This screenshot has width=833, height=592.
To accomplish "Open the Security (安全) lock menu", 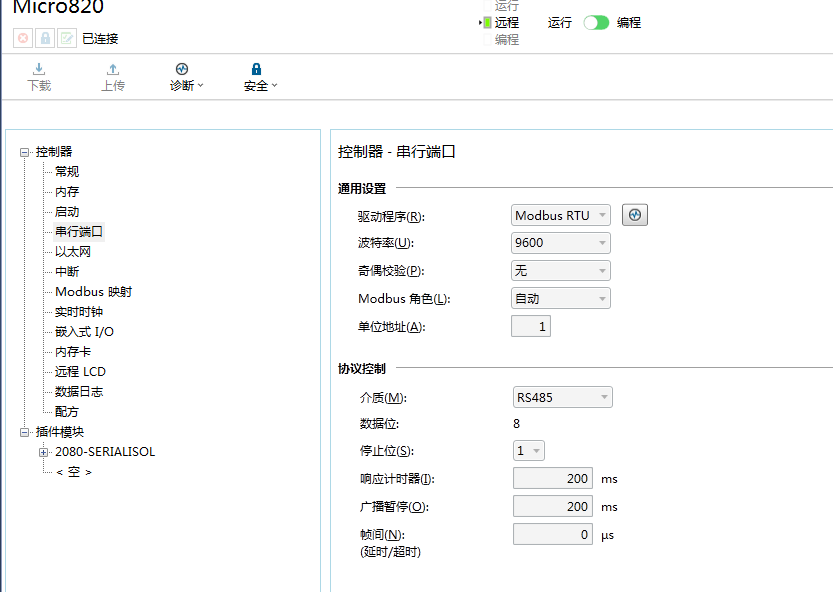I will pos(260,78).
